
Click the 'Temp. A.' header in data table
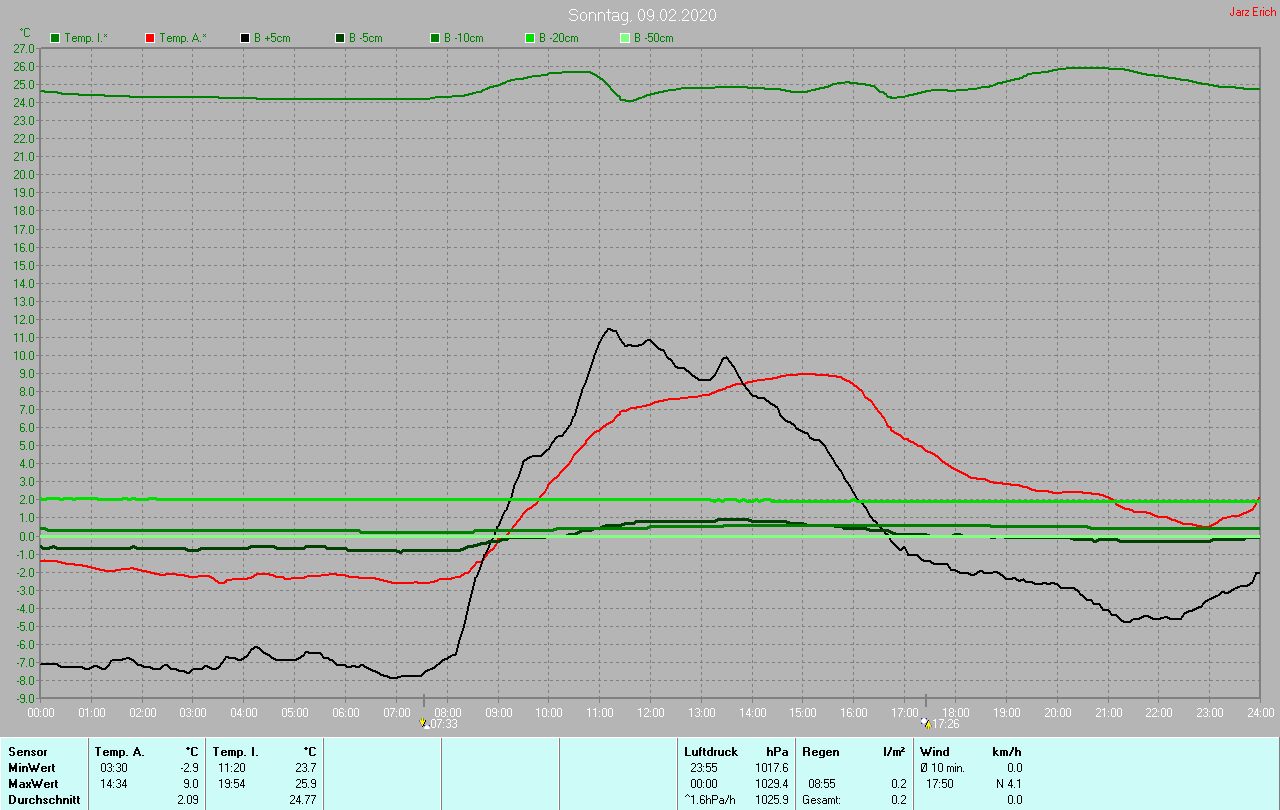tap(119, 752)
